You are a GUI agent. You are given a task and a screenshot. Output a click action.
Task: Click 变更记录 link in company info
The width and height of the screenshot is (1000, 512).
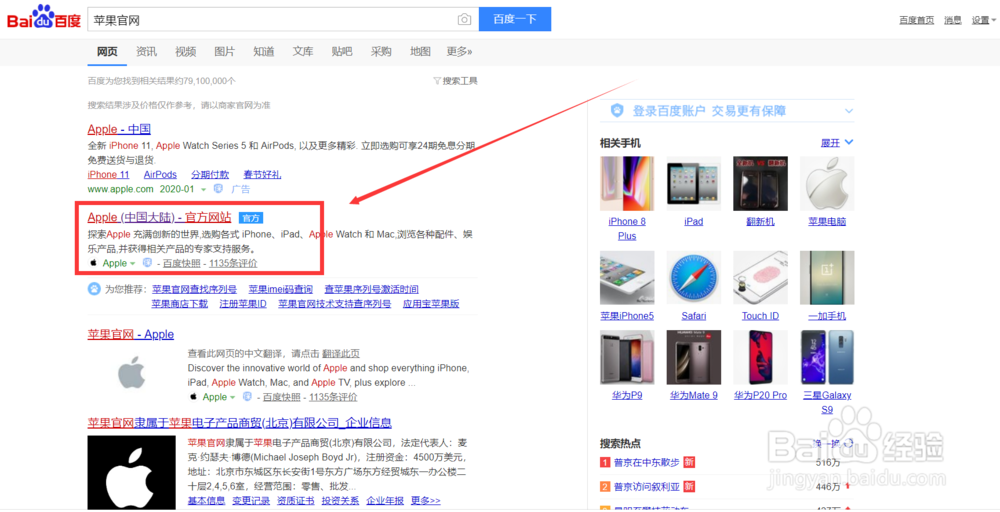[x=251, y=501]
